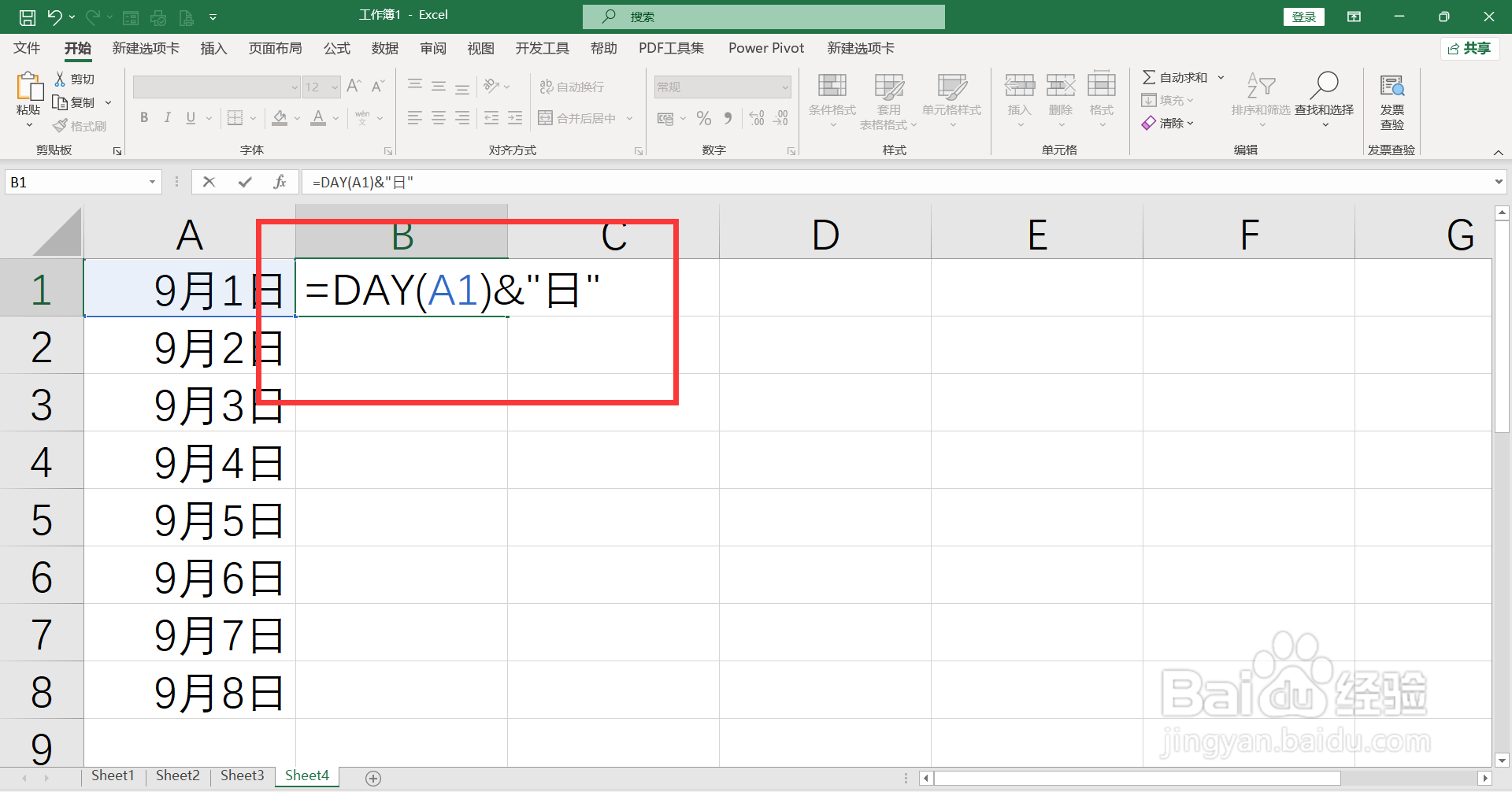Screen dimensions: 1512x792
Task: Click the Font Color A icon
Action: click(x=318, y=118)
